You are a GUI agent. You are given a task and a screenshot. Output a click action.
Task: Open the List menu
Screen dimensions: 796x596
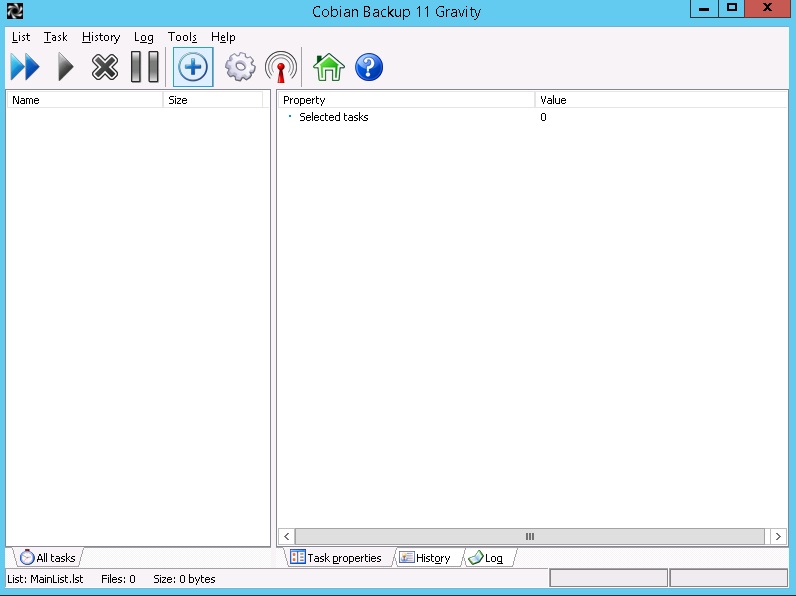21,37
